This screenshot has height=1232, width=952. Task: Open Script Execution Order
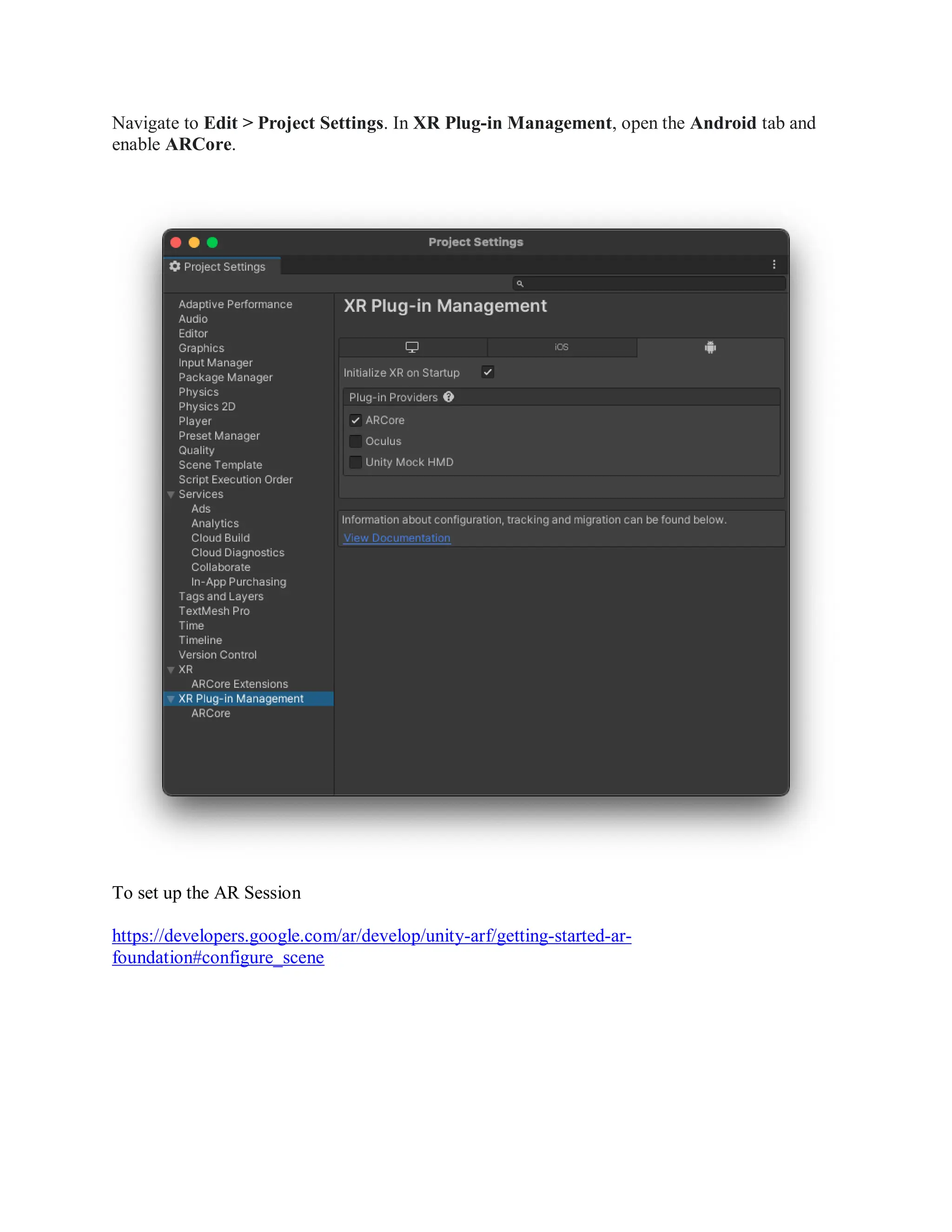tap(236, 480)
